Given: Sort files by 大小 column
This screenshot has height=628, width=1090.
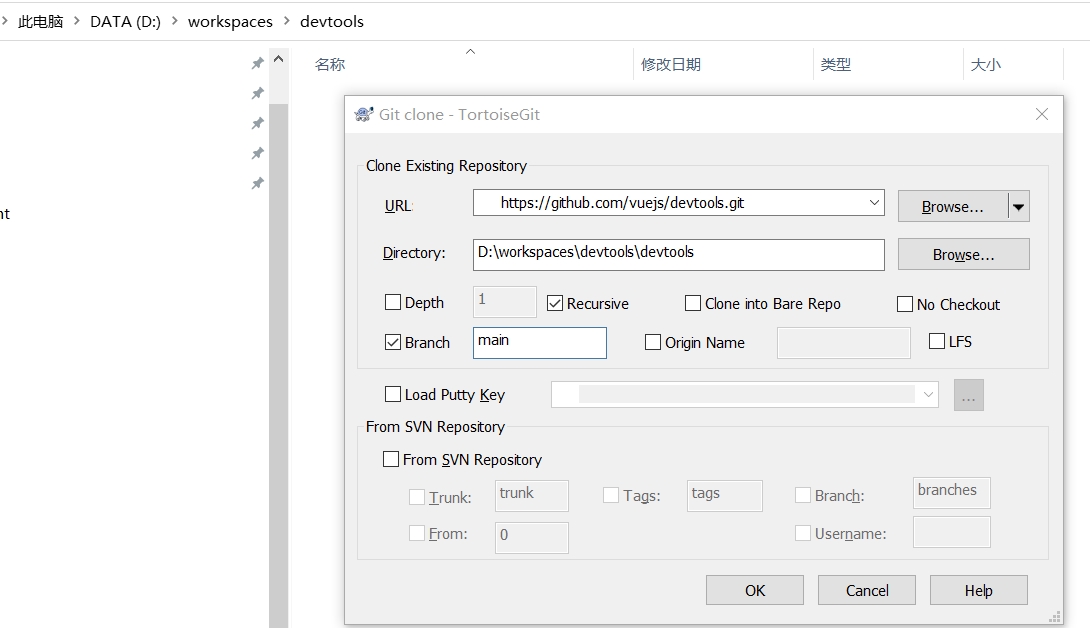Looking at the screenshot, I should (986, 65).
